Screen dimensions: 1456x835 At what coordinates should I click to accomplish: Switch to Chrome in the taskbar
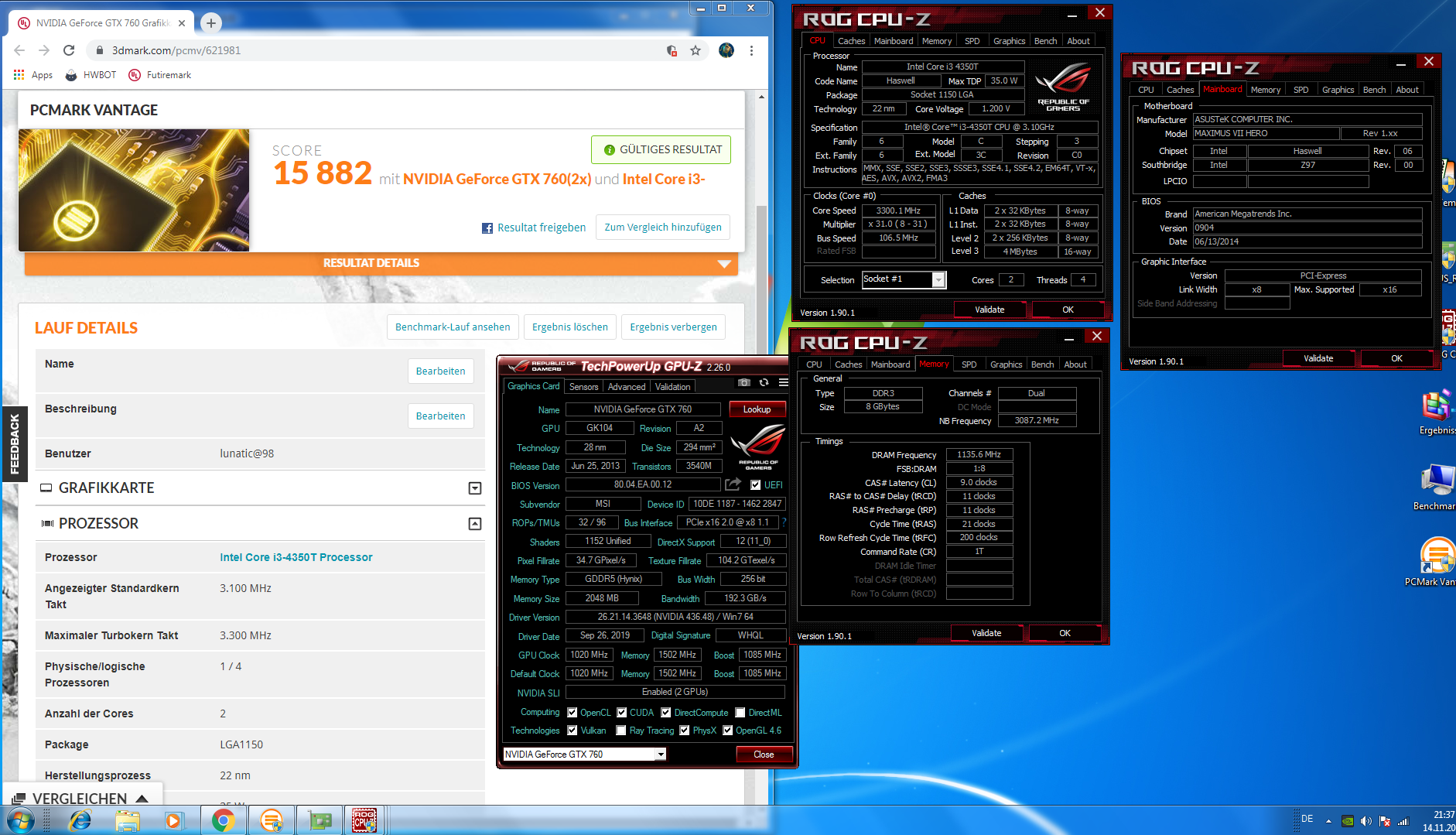pos(223,820)
